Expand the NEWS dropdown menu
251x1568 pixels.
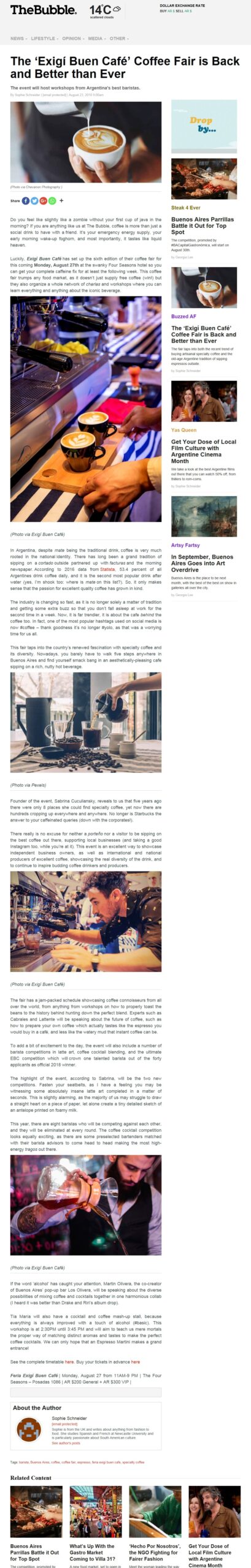(17, 38)
